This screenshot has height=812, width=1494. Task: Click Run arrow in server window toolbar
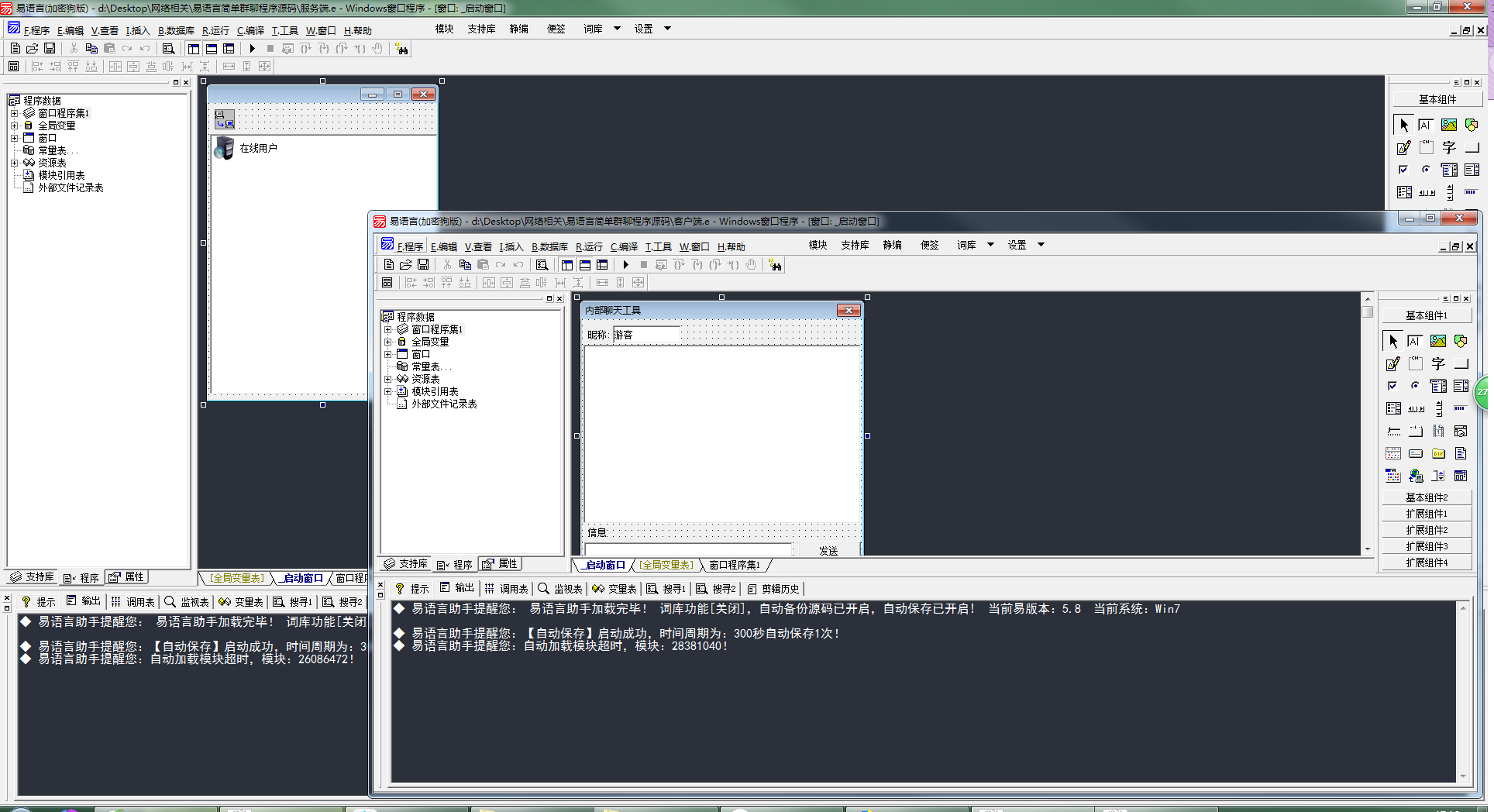click(253, 48)
